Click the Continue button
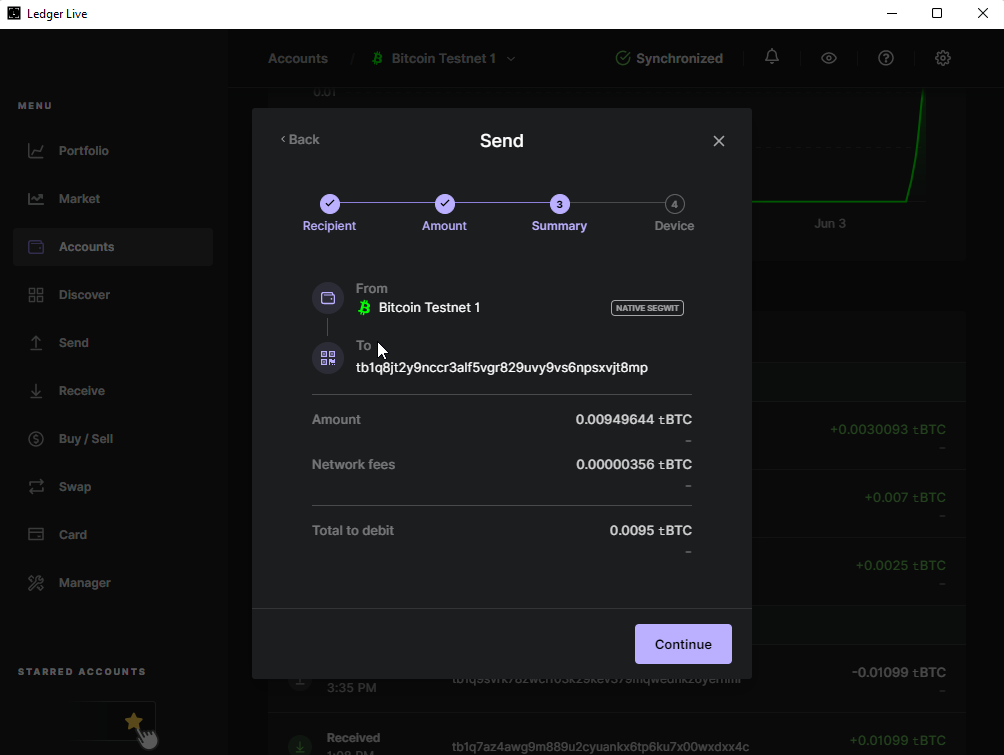Screen dimensions: 1004x755 683,644
